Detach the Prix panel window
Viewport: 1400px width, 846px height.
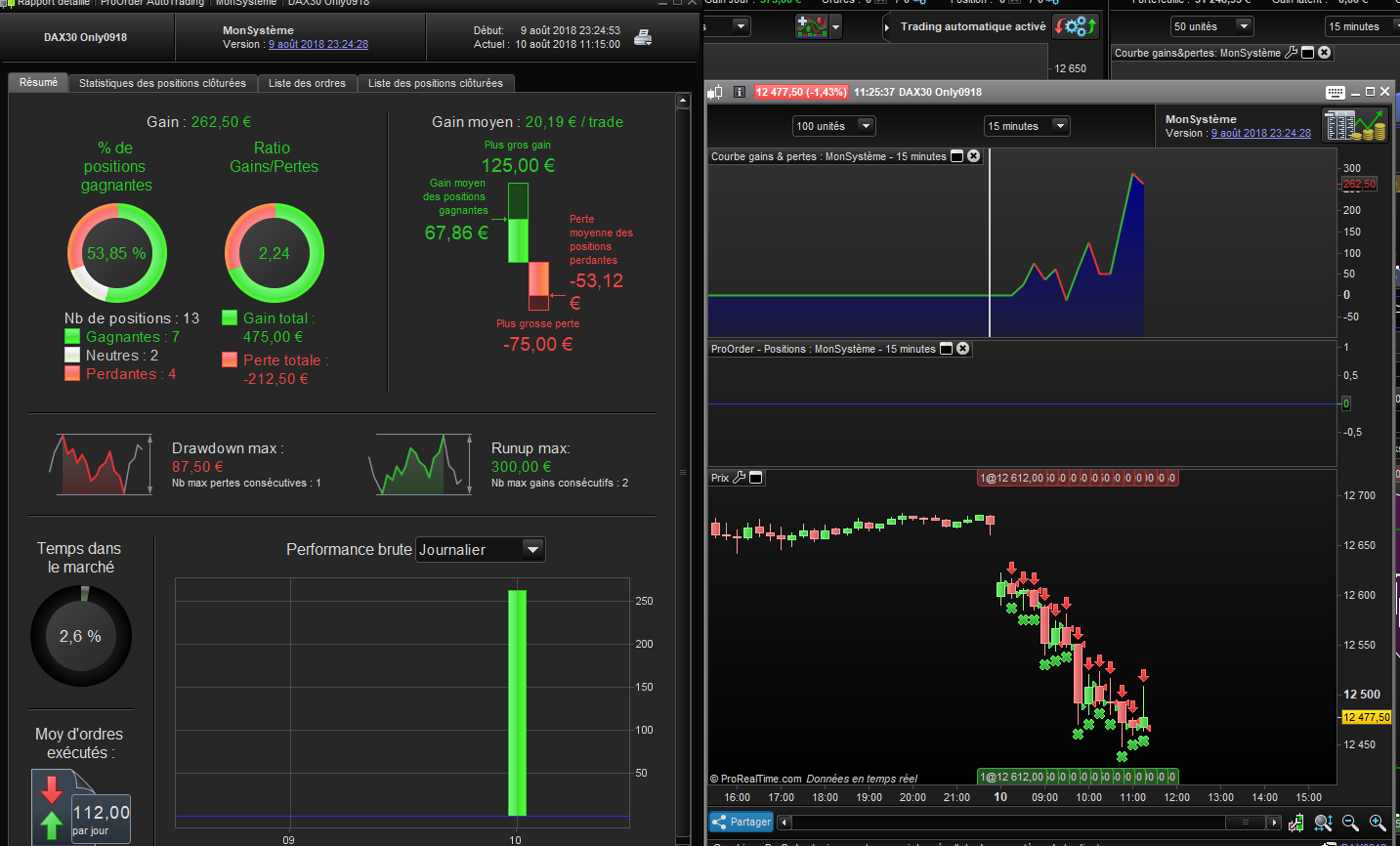pos(756,478)
